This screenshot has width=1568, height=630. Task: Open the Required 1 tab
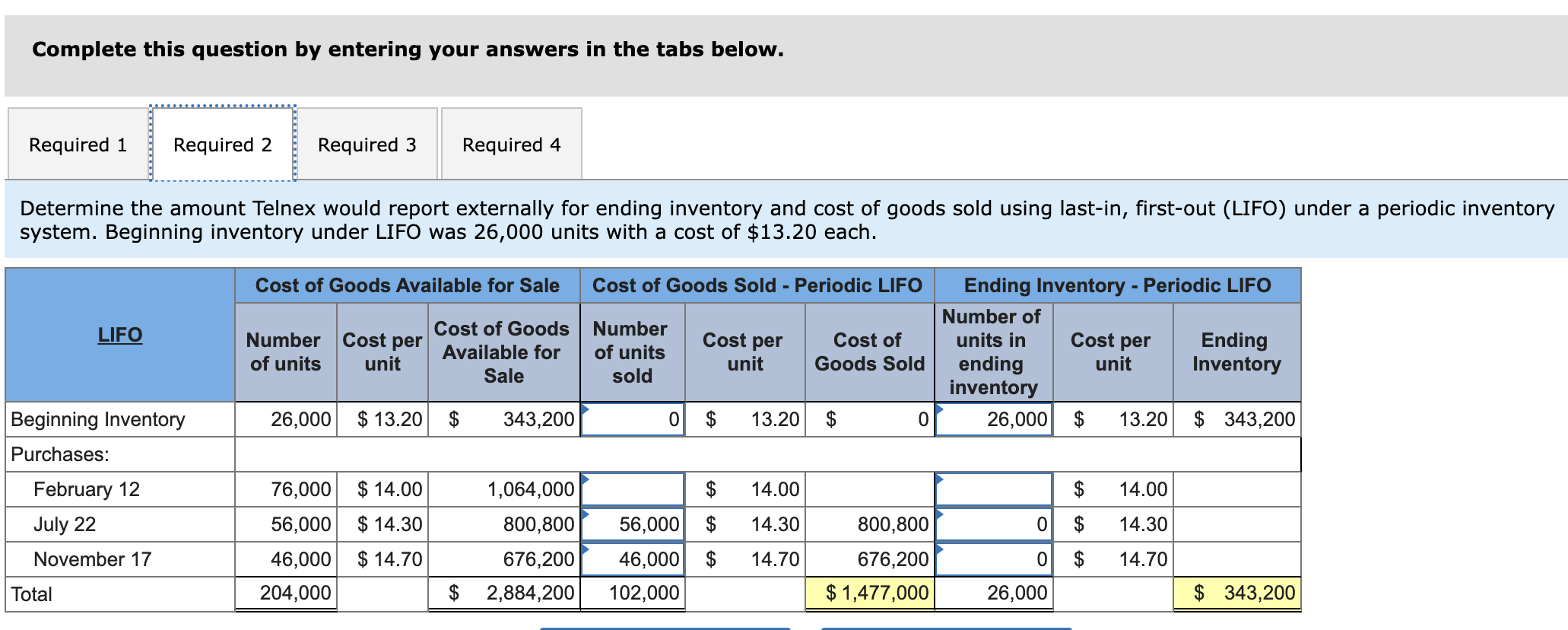coord(78,144)
